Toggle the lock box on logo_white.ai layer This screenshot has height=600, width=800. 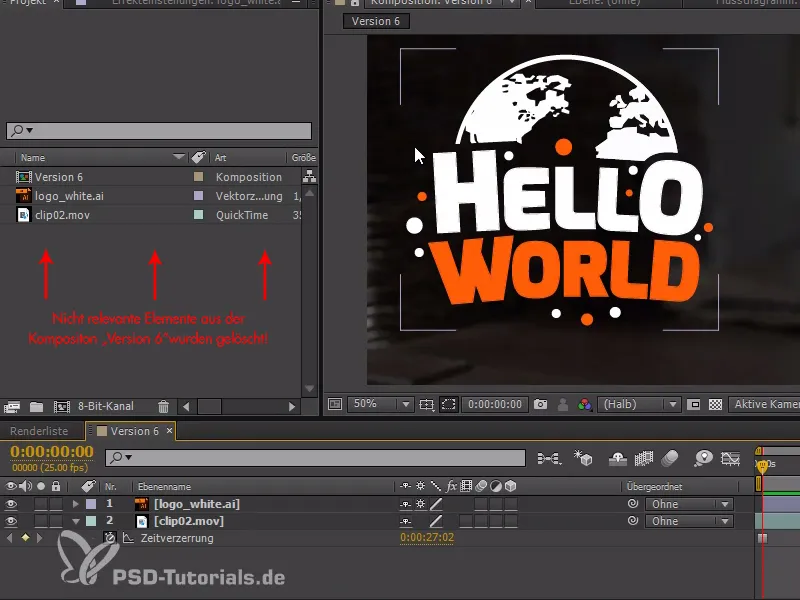(56, 504)
